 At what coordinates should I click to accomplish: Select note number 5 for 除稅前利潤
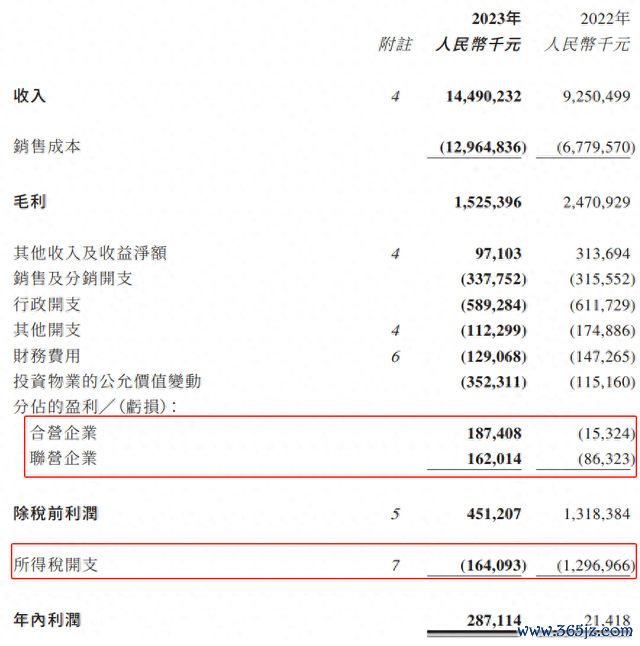[x=396, y=514]
